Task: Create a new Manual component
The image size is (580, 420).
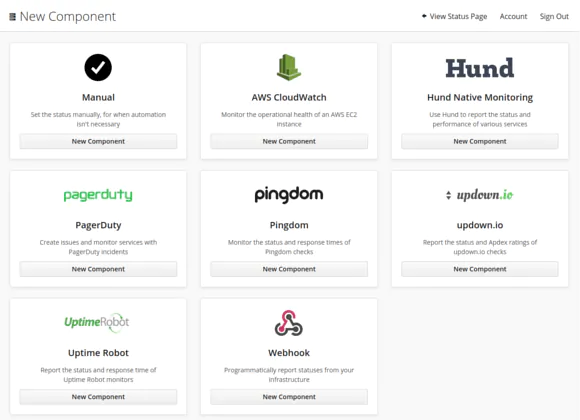Action: (98, 141)
